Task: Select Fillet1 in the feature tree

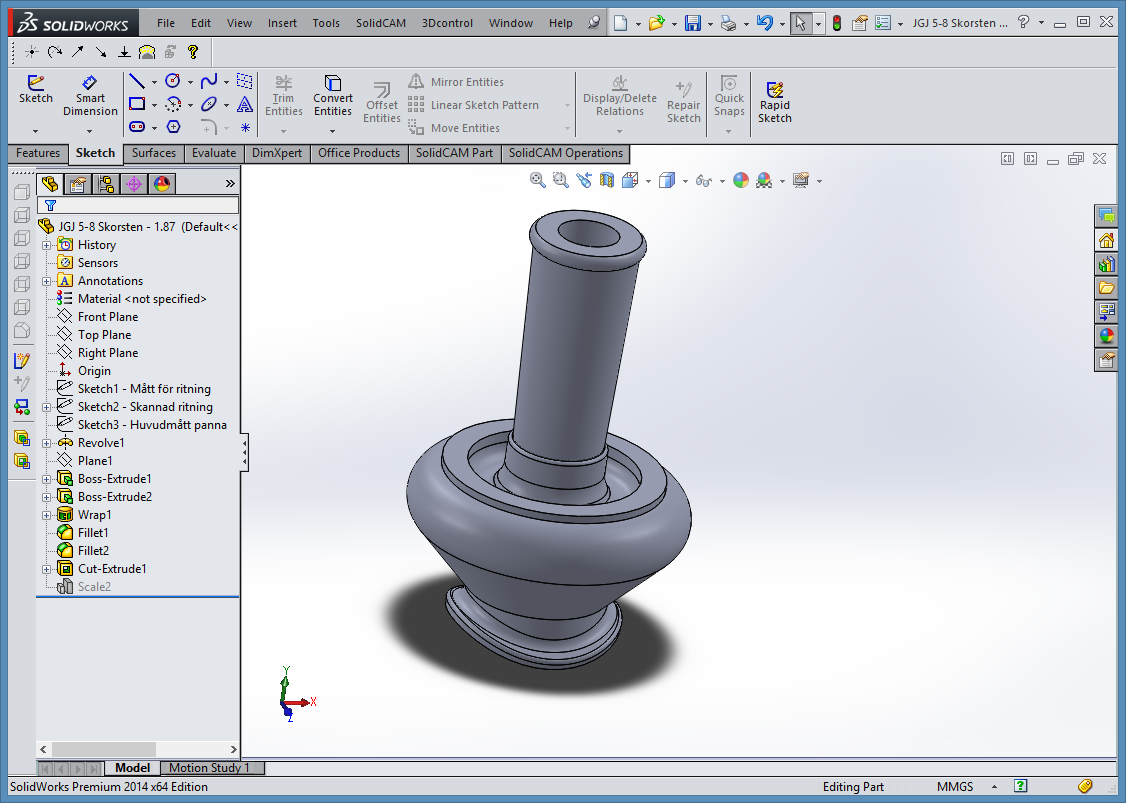Action: tap(93, 533)
